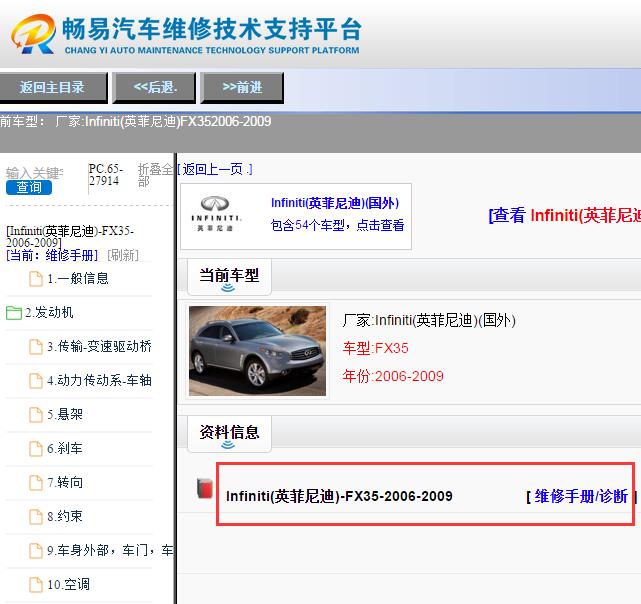The image size is (641, 604).
Task: Click the Infiniti brand logo
Action: click(216, 213)
